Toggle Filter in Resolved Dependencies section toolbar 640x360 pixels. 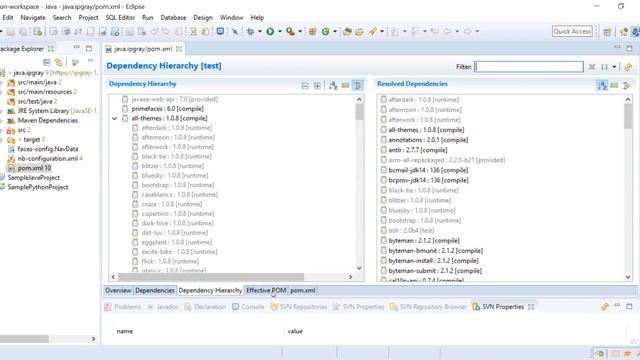(x=627, y=85)
